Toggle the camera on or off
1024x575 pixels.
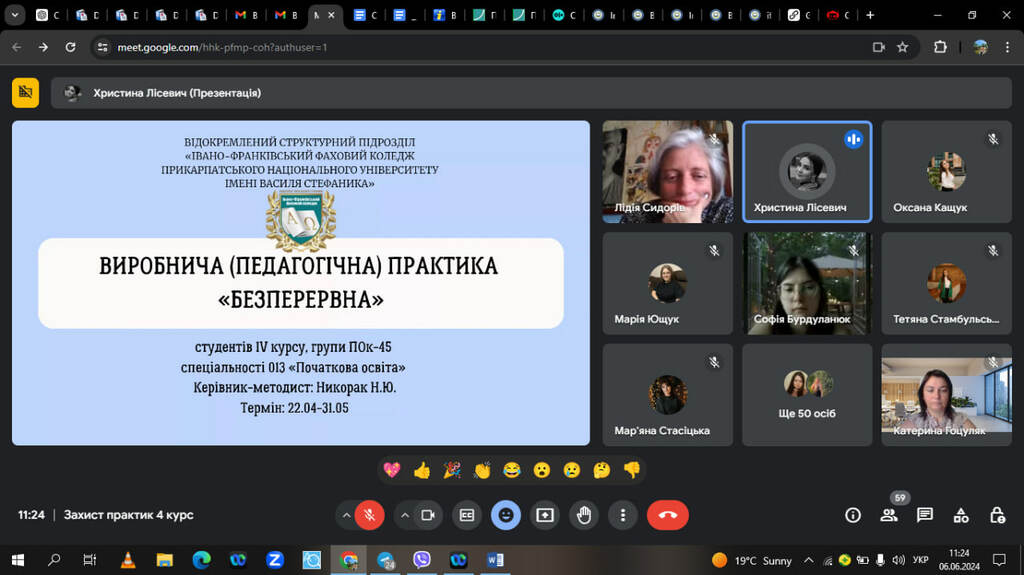pyautogui.click(x=427, y=515)
